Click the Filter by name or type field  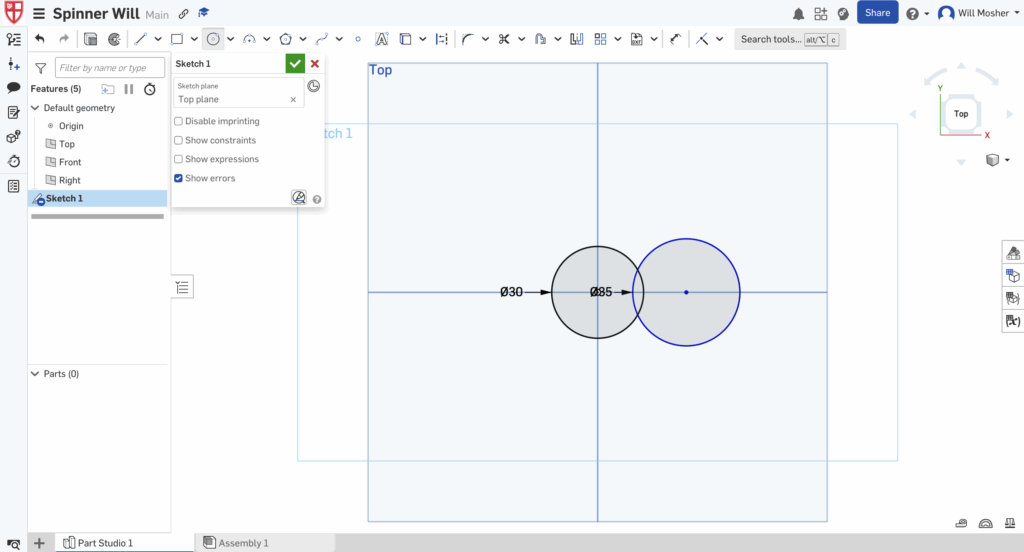(x=109, y=68)
